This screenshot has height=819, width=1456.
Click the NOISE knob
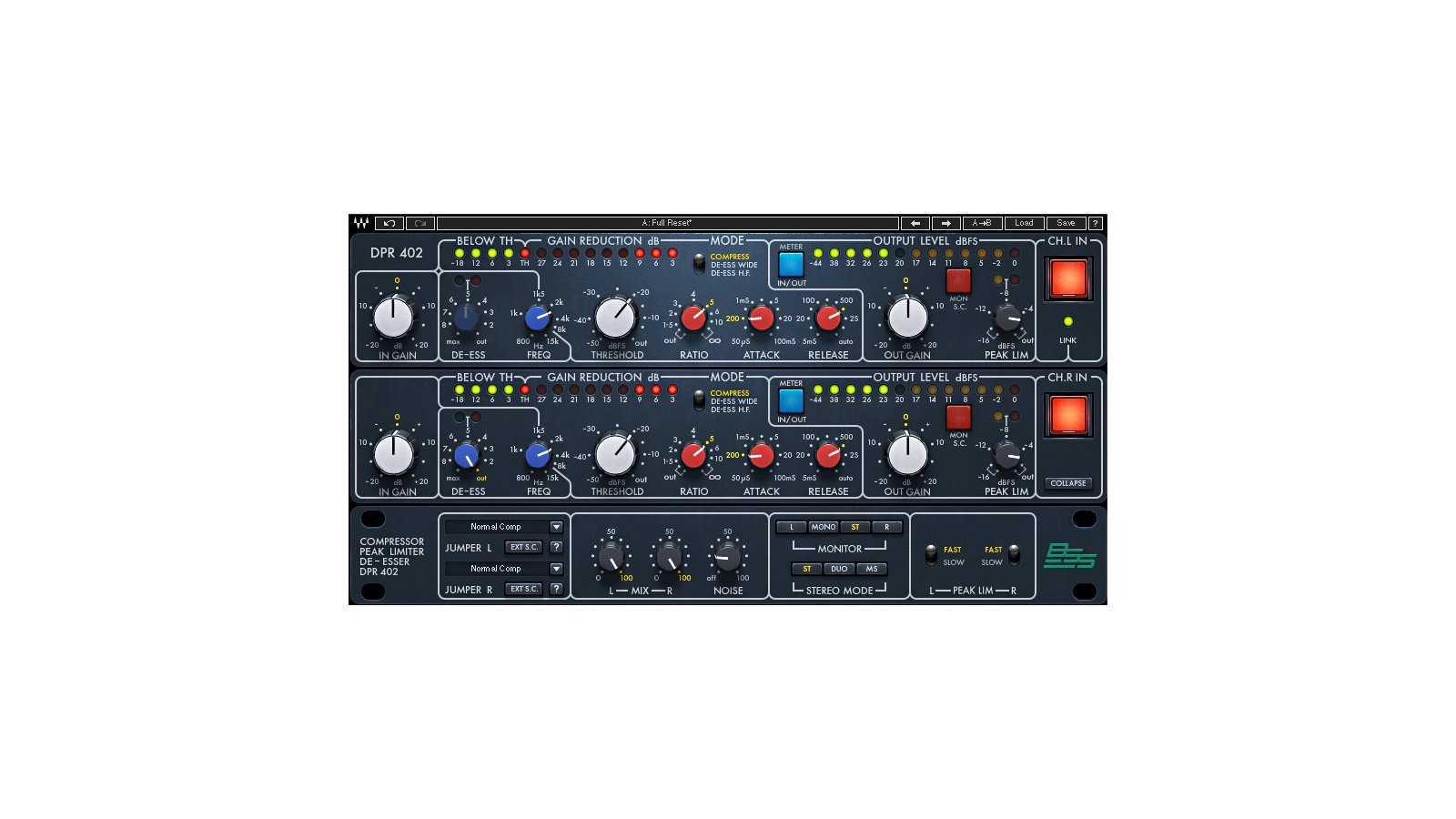pyautogui.click(x=727, y=557)
